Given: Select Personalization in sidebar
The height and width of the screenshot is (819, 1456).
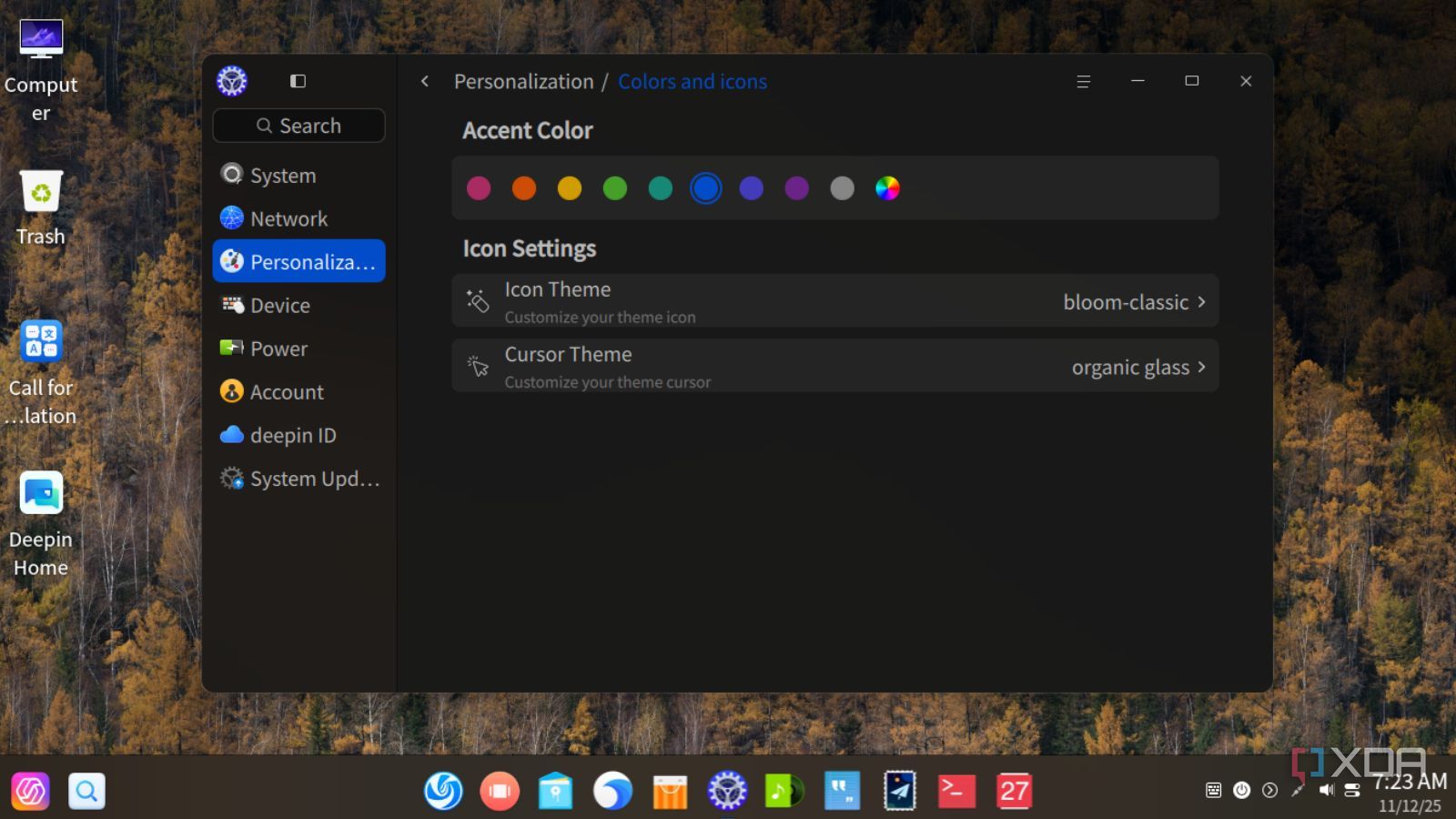Looking at the screenshot, I should (298, 261).
